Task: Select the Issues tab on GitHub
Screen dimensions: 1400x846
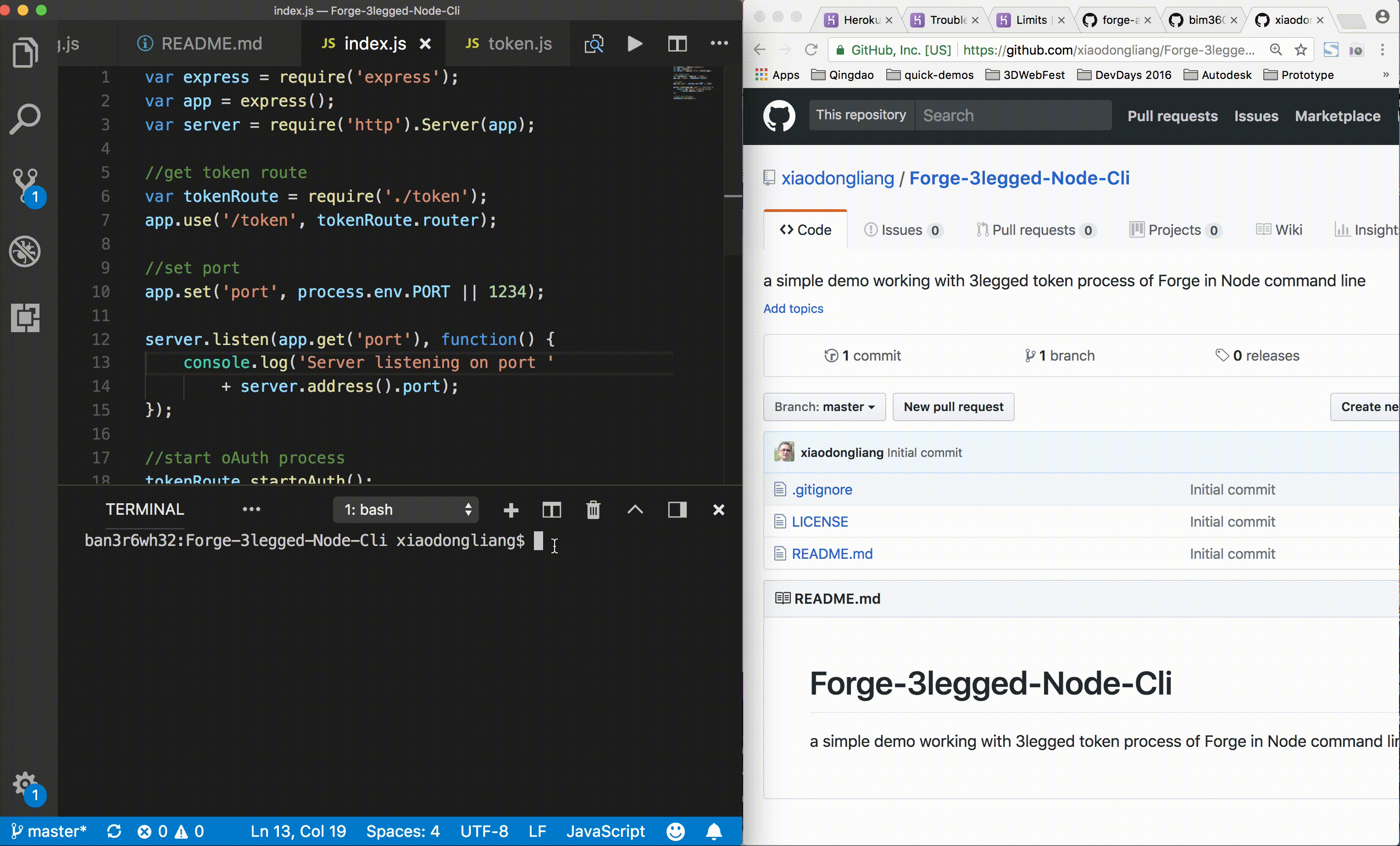Action: coord(901,229)
